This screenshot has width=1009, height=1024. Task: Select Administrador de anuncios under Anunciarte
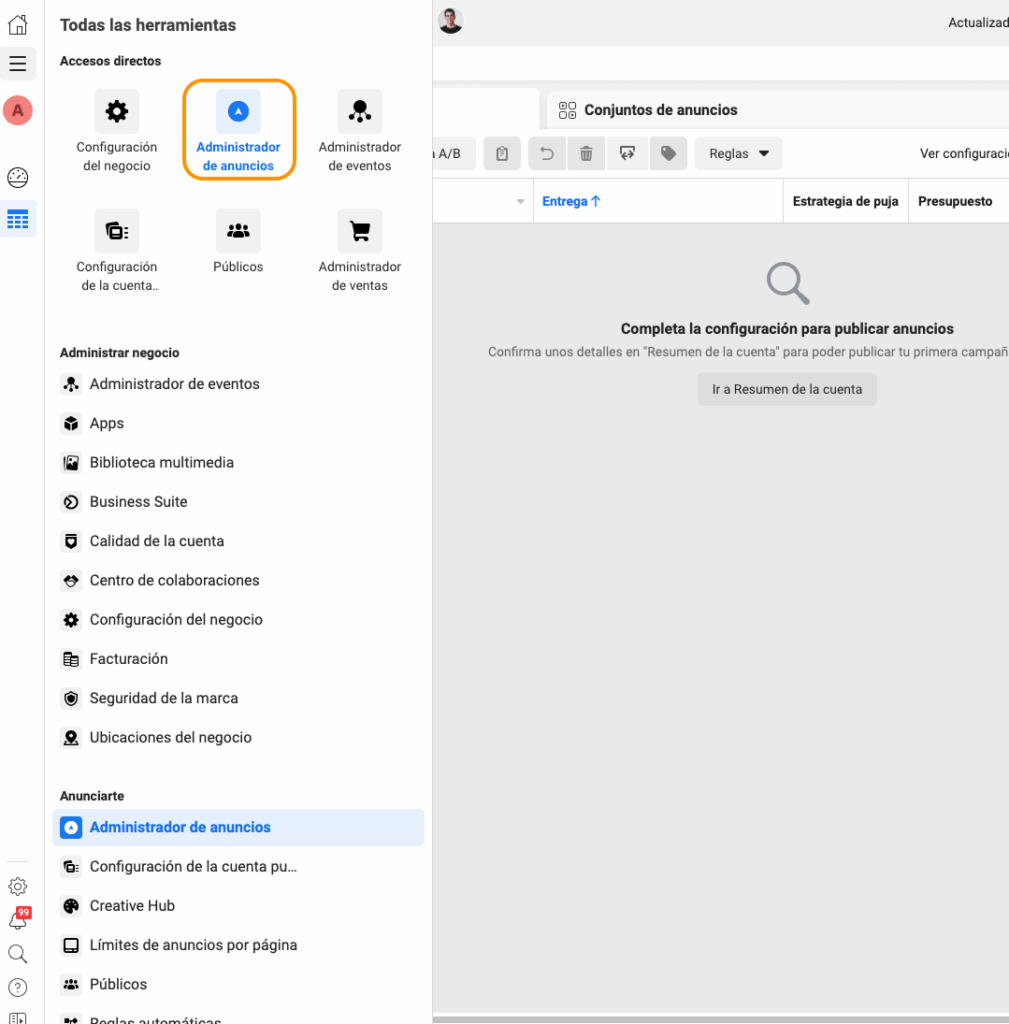click(x=180, y=828)
